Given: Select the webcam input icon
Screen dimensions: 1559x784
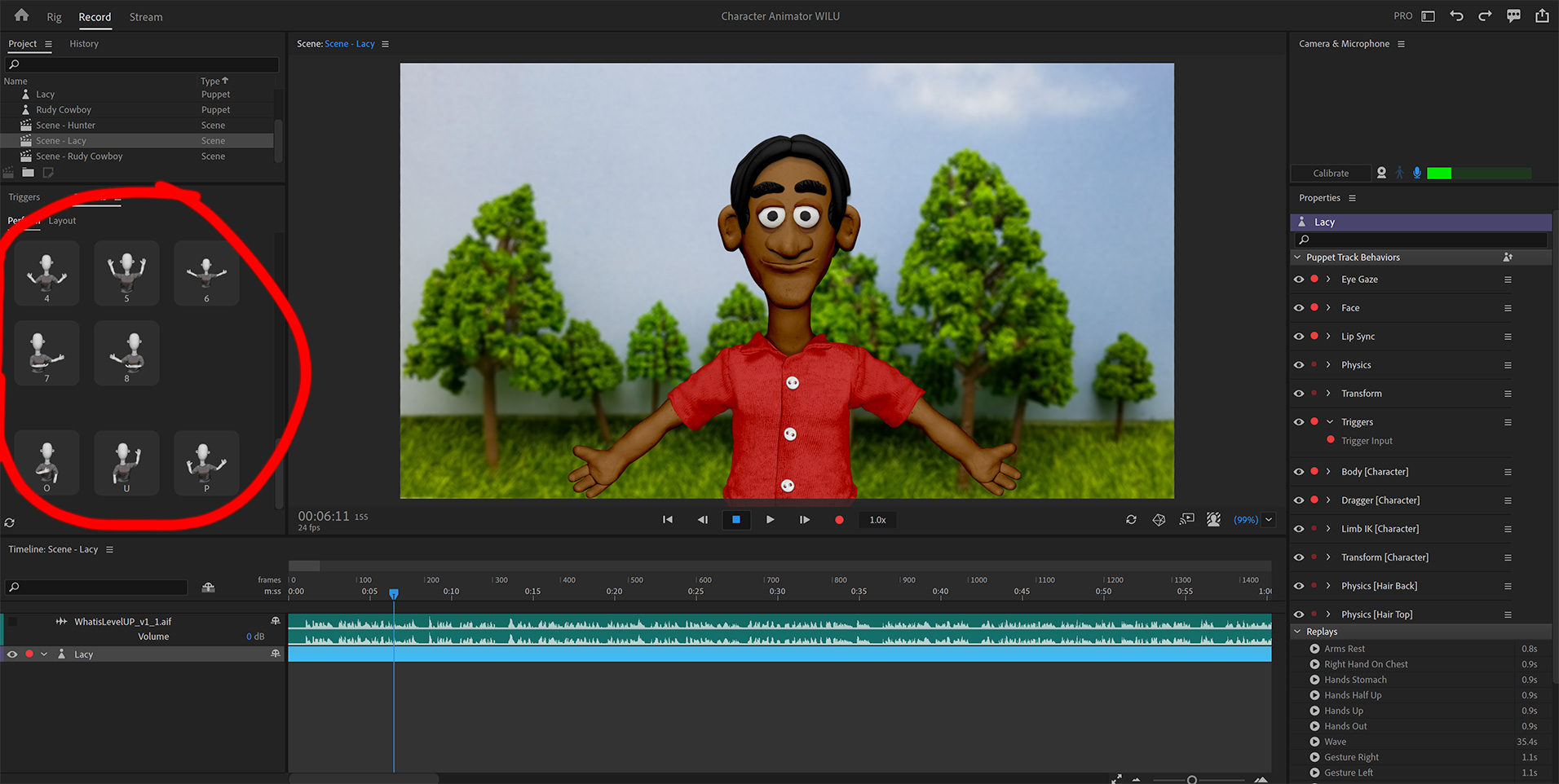Looking at the screenshot, I should pos(1381,173).
